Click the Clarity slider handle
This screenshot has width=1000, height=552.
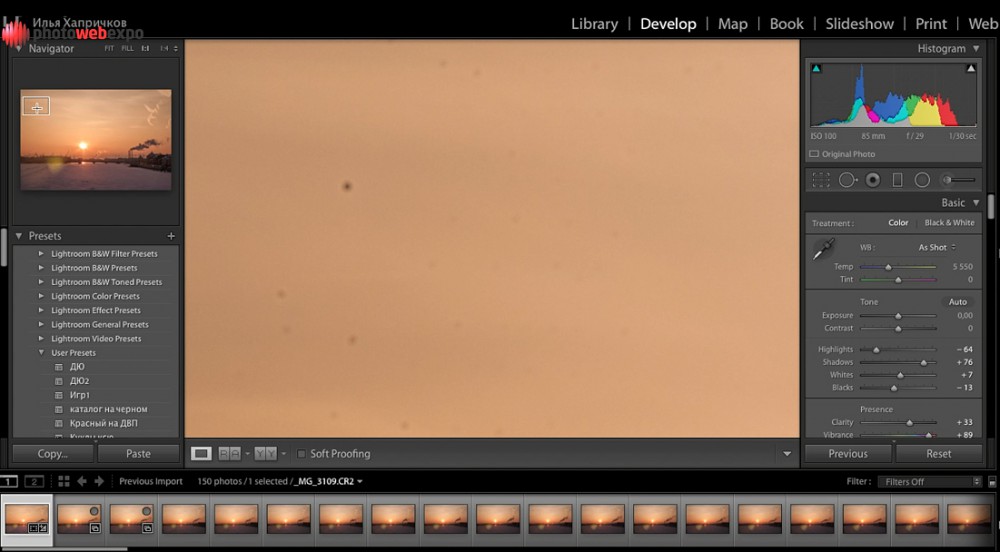tap(910, 423)
